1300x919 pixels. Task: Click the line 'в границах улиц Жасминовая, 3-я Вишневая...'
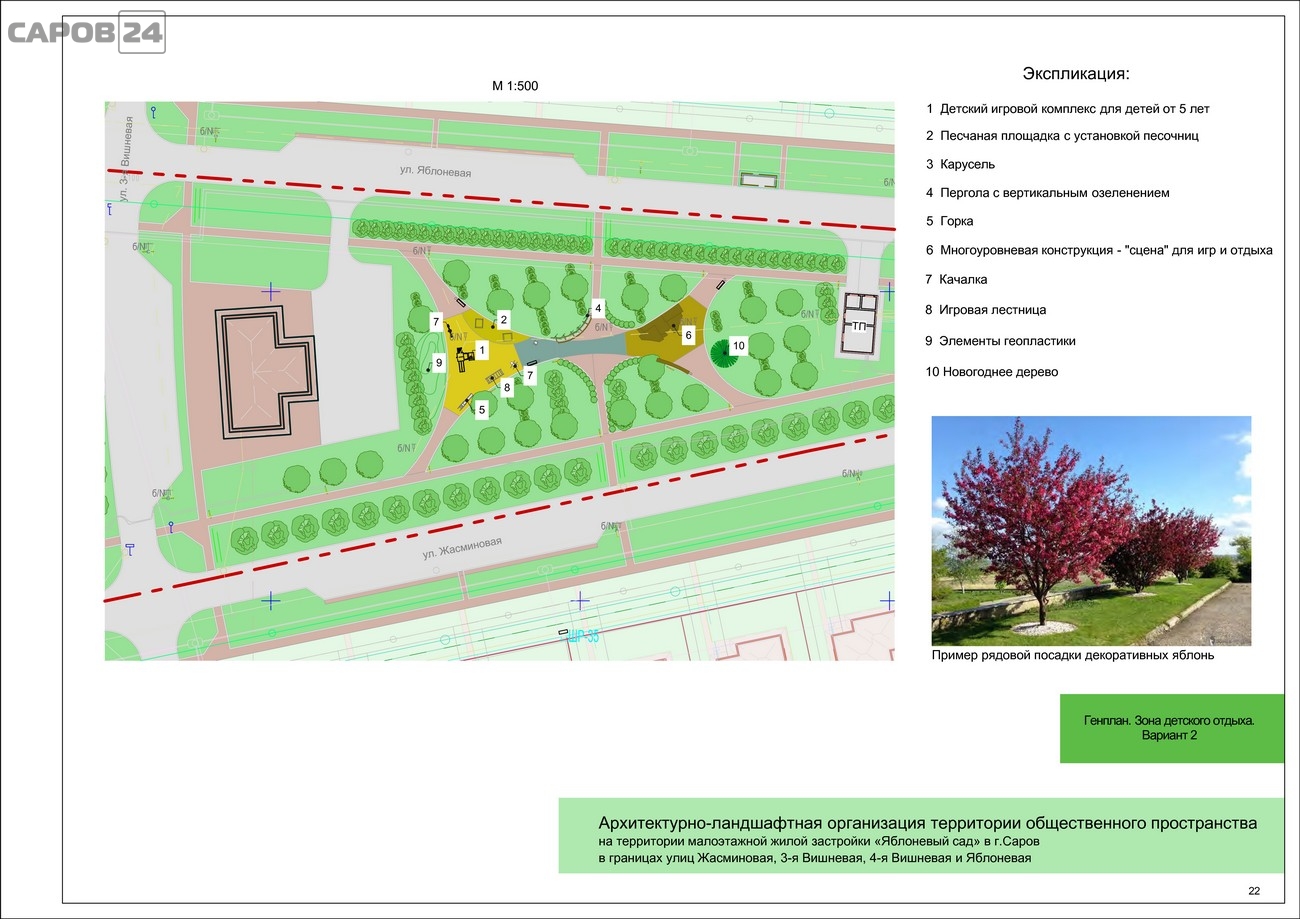pos(814,858)
